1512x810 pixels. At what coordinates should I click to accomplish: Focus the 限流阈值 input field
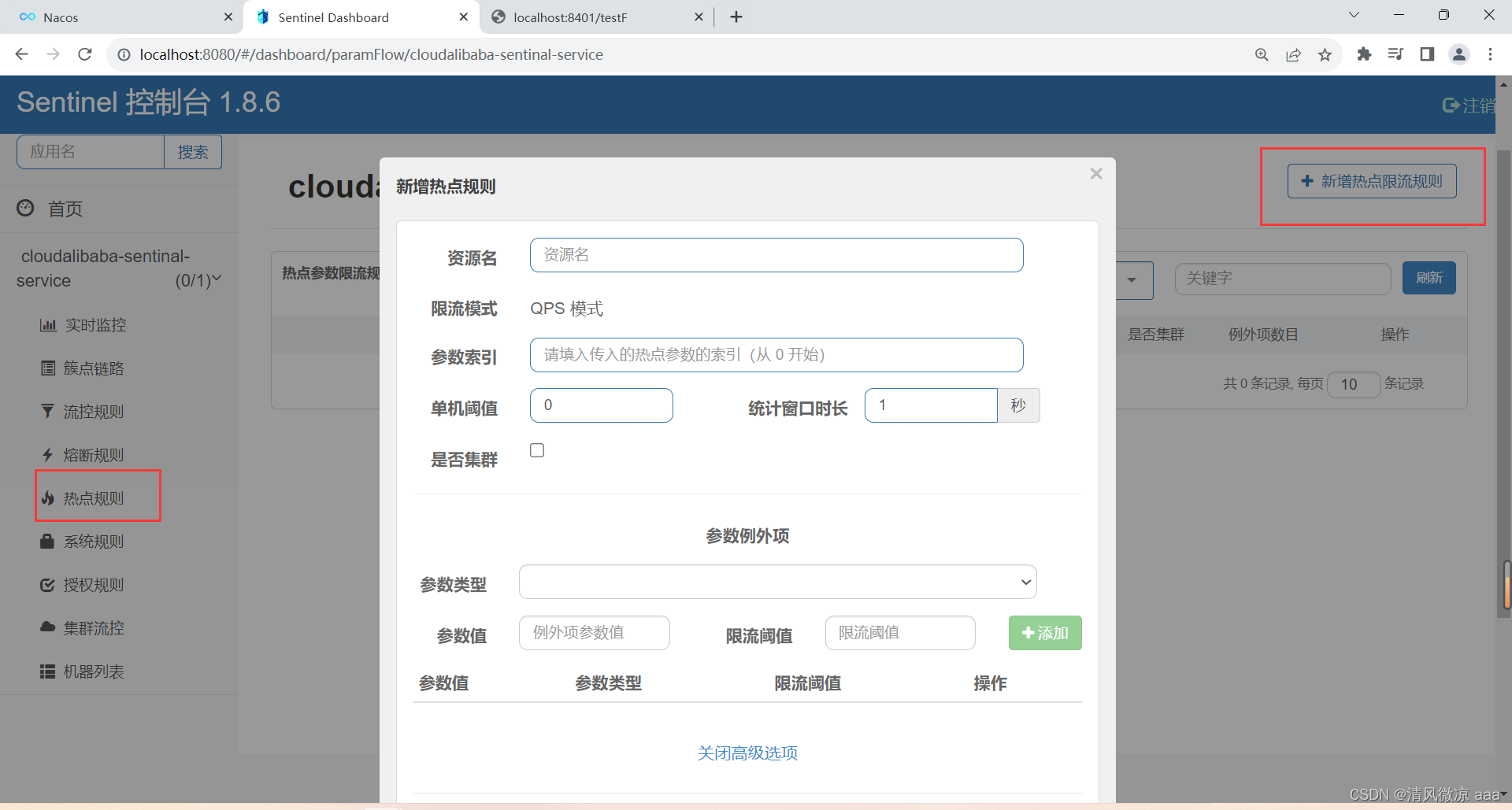click(900, 633)
